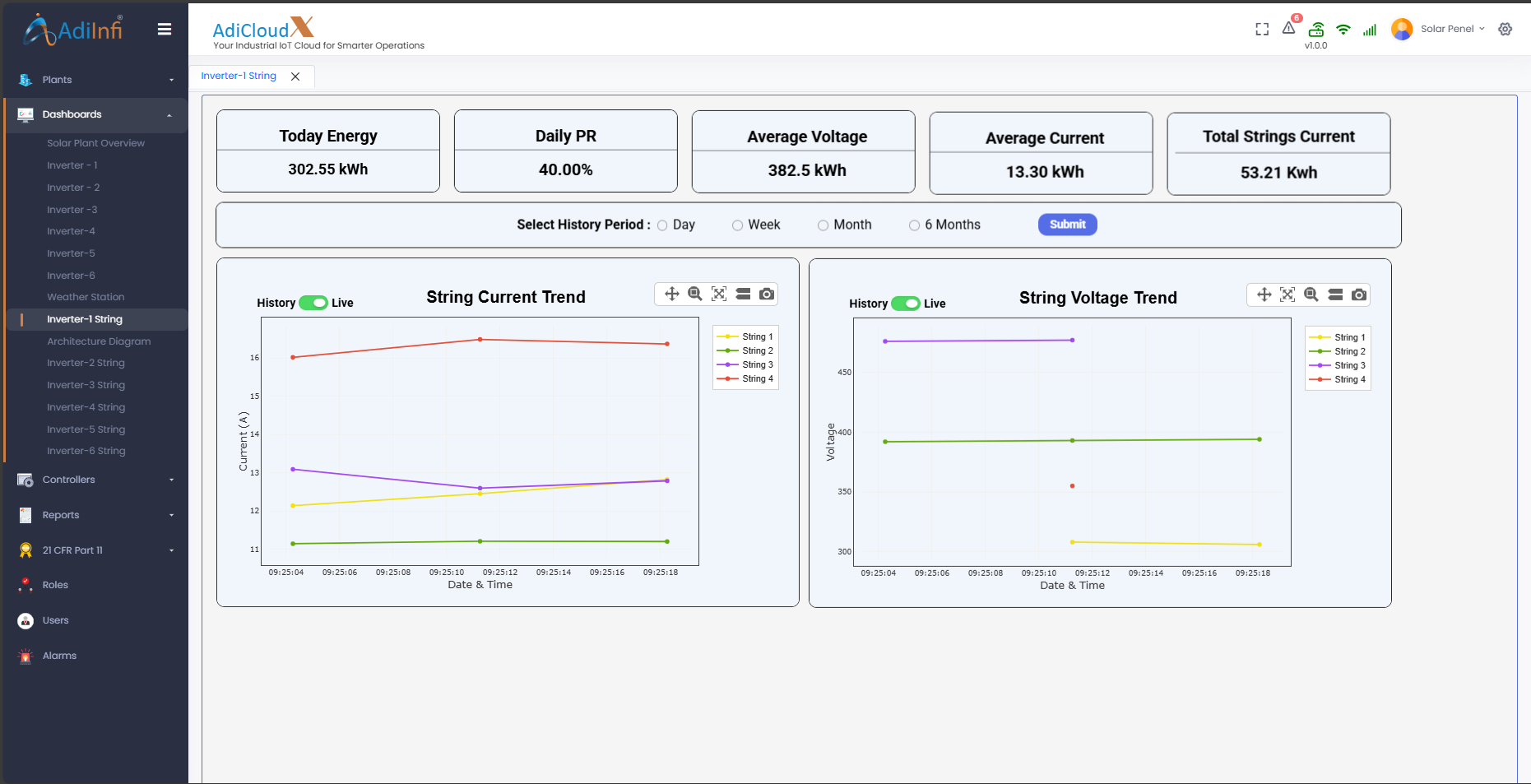
Task: Select the 6 Months radio option
Action: pyautogui.click(x=914, y=225)
